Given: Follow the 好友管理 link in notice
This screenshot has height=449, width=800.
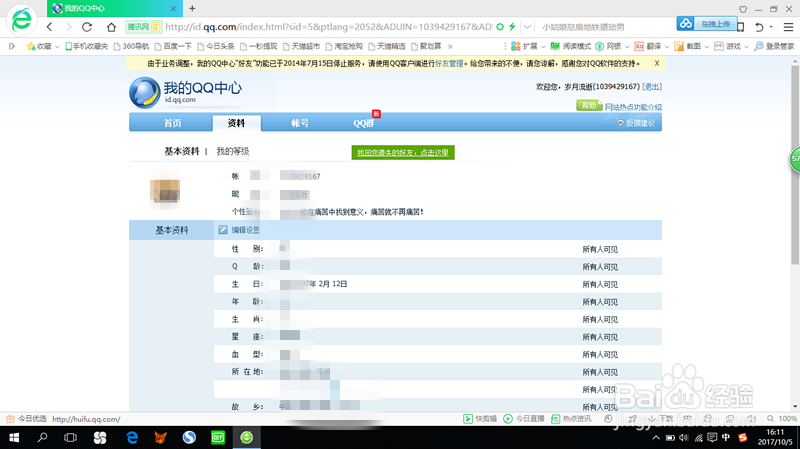Looking at the screenshot, I should [x=449, y=64].
